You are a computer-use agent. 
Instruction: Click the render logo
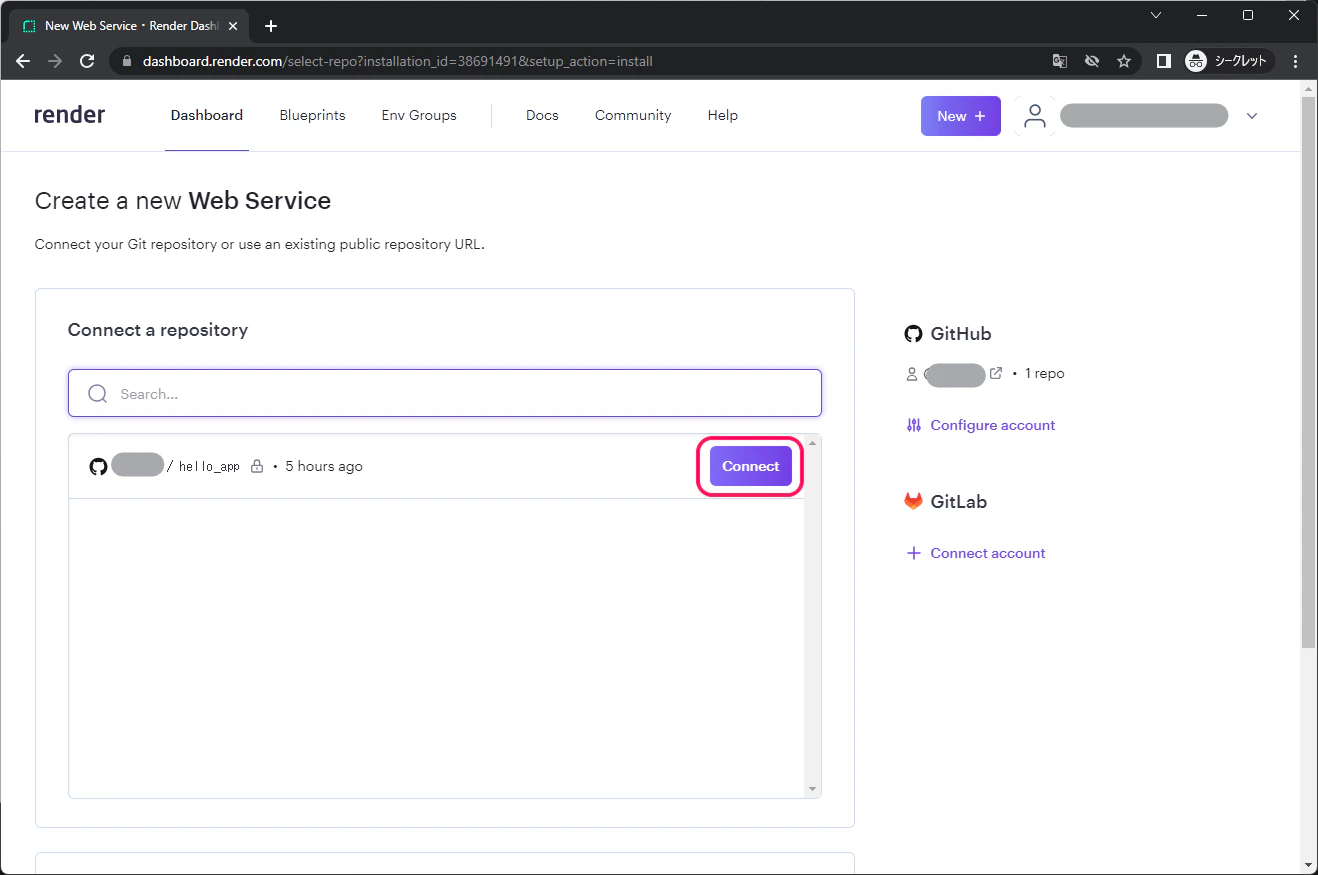tap(70, 115)
